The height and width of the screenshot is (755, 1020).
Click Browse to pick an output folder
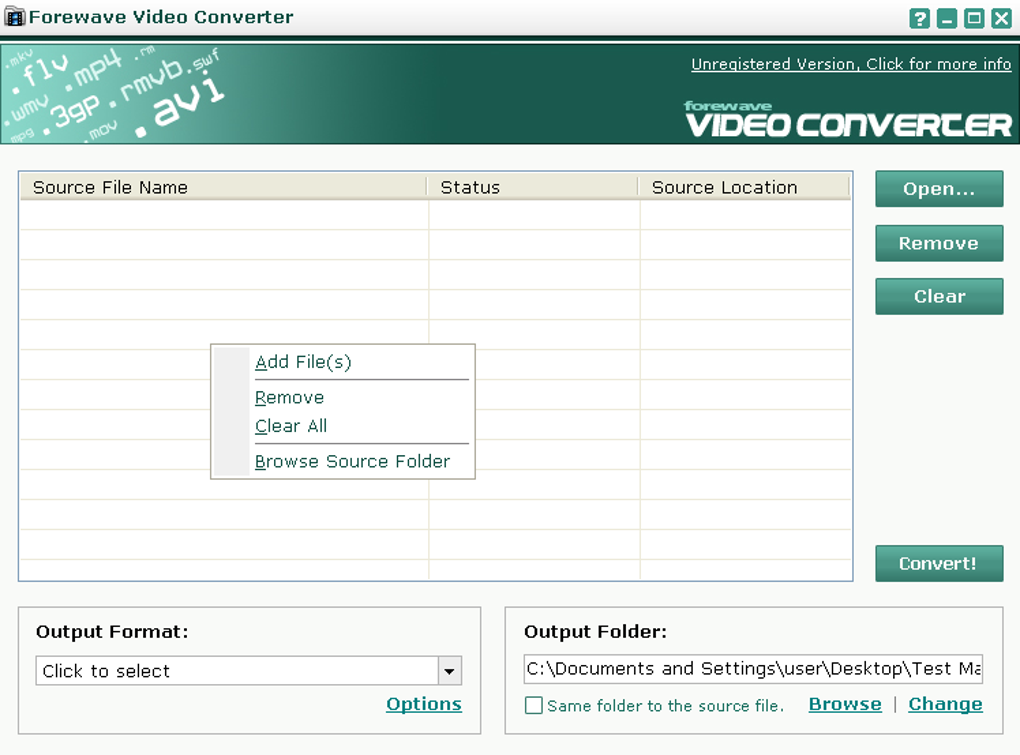(844, 704)
